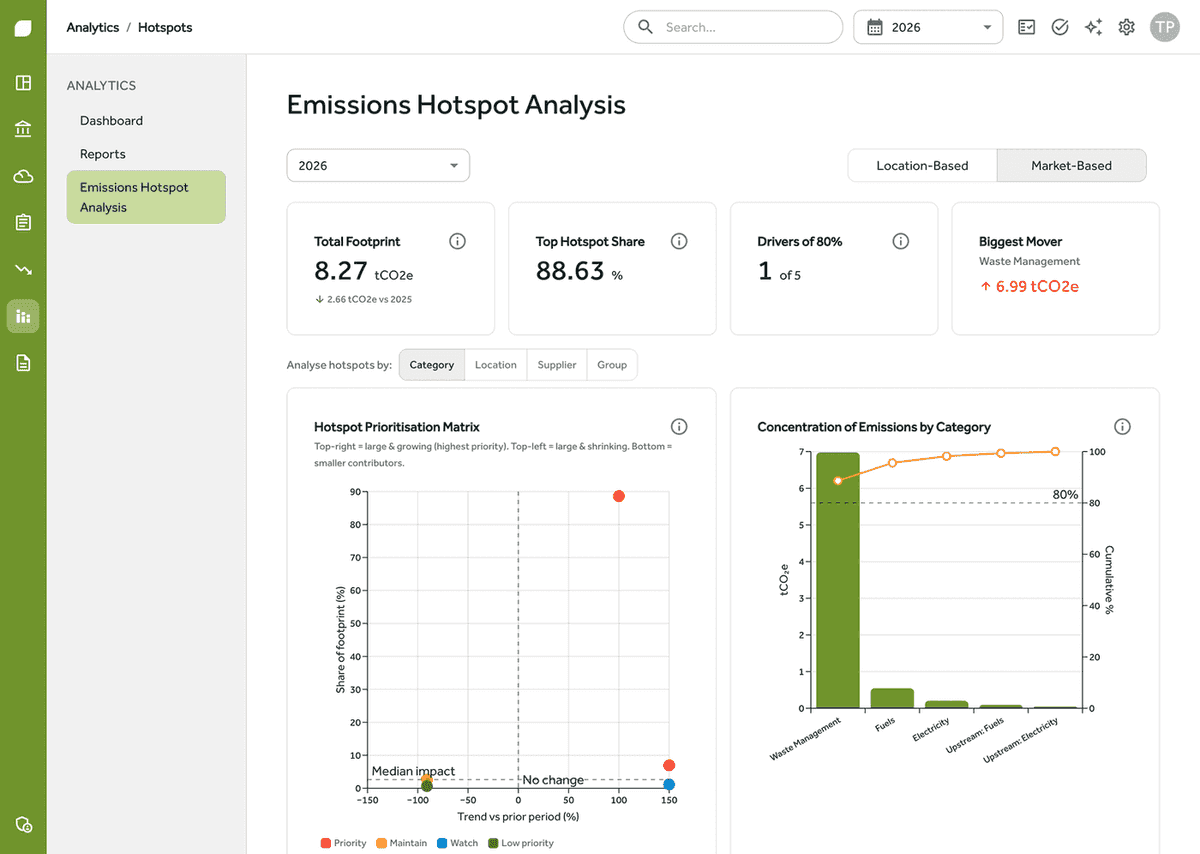Select the Market-Based toggle option
This screenshot has height=854, width=1200.
pos(1071,166)
